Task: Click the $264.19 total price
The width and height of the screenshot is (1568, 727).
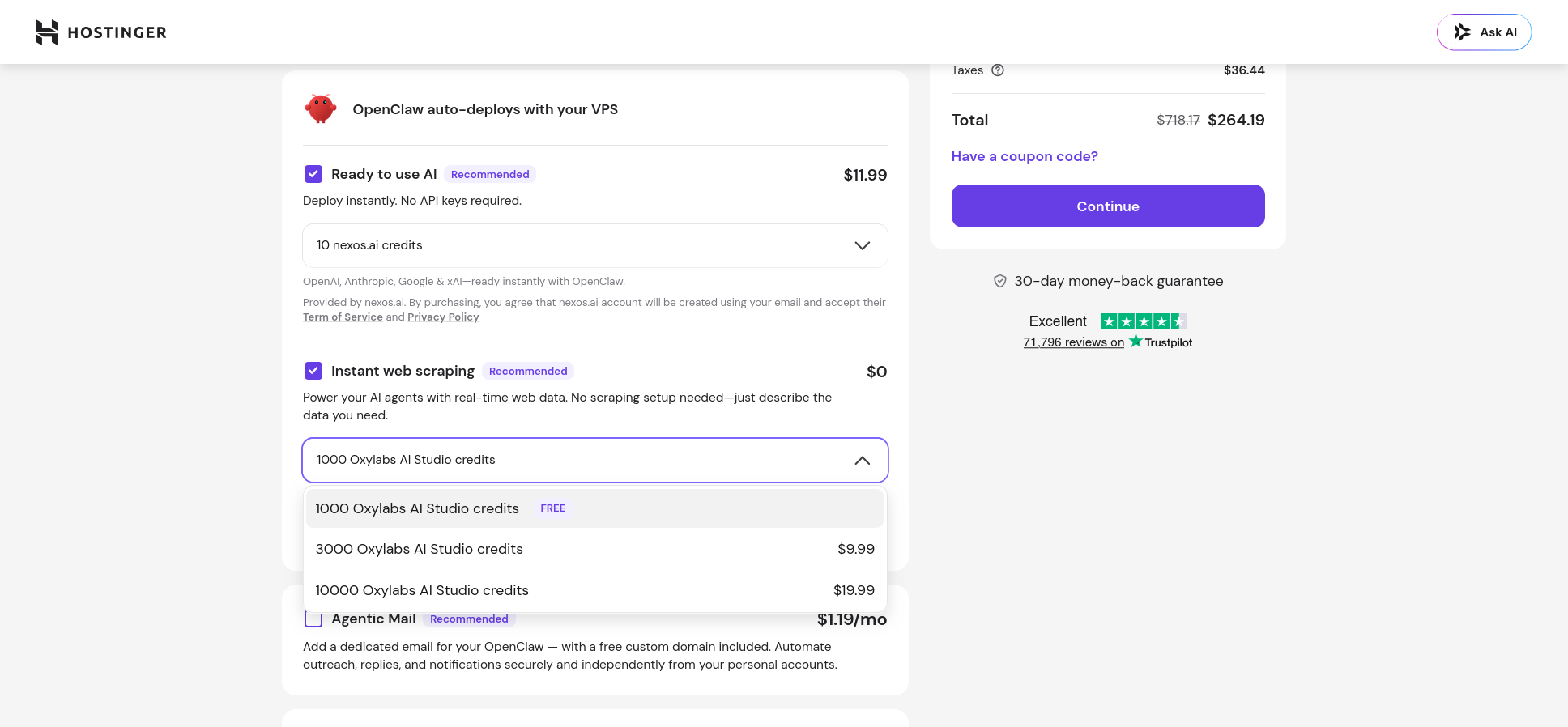Action: pos(1236,120)
